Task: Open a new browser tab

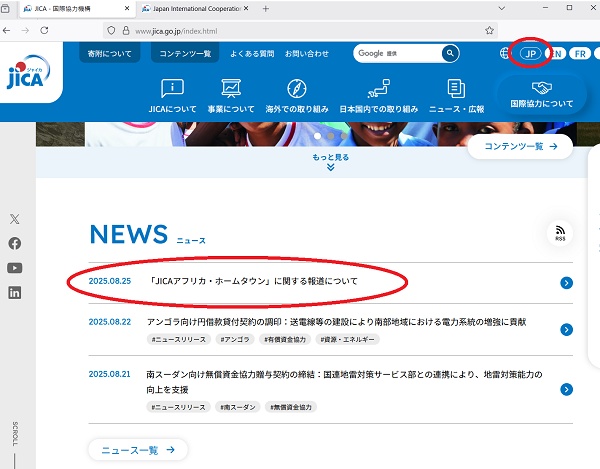Action: [x=266, y=8]
